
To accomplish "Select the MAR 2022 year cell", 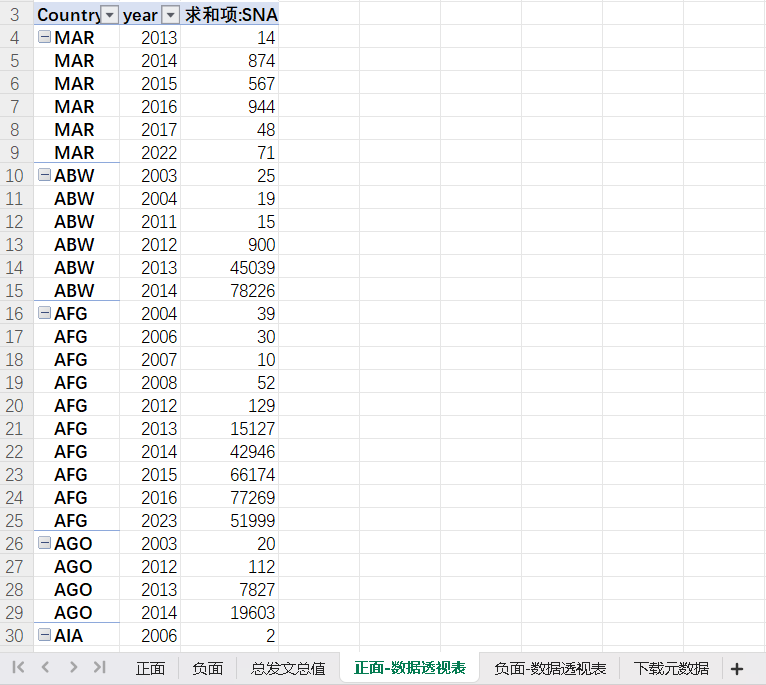I will click(x=150, y=152).
